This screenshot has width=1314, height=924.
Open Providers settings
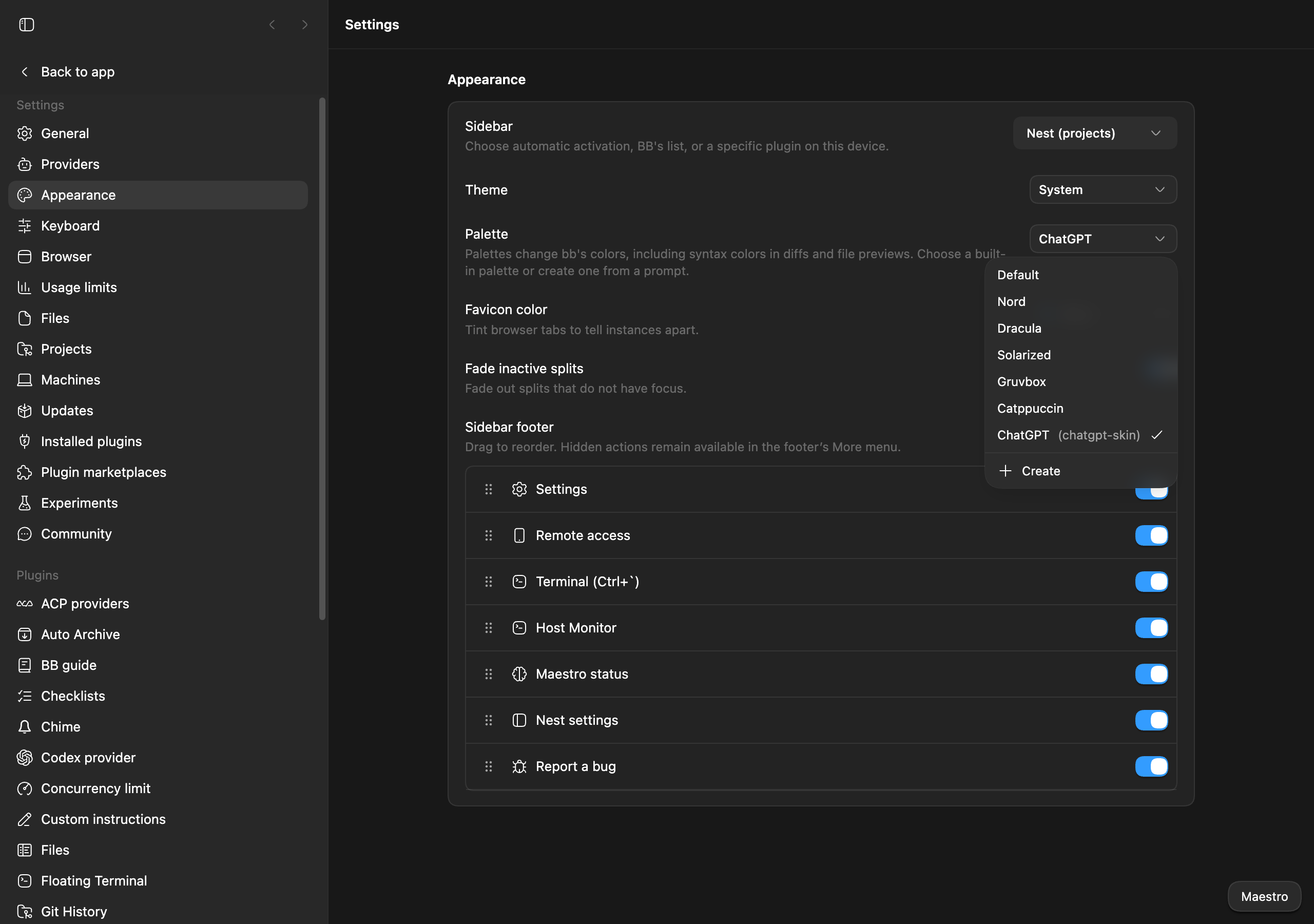(x=158, y=164)
